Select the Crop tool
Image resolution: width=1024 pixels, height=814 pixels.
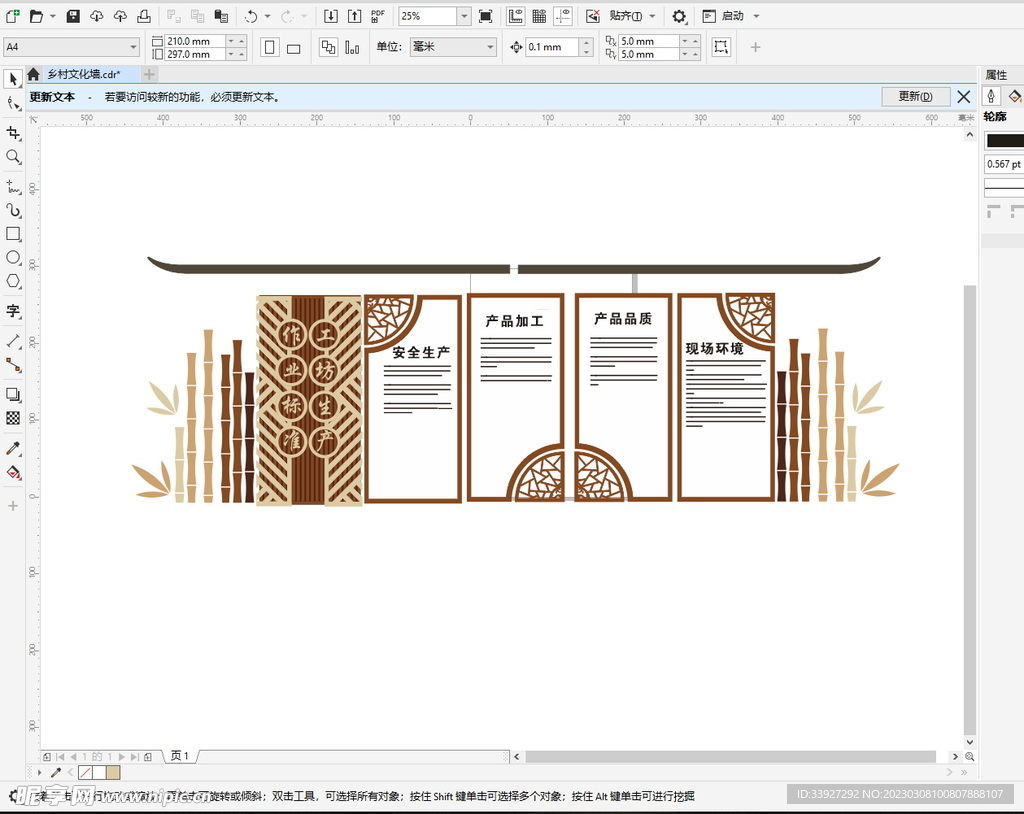(x=13, y=133)
